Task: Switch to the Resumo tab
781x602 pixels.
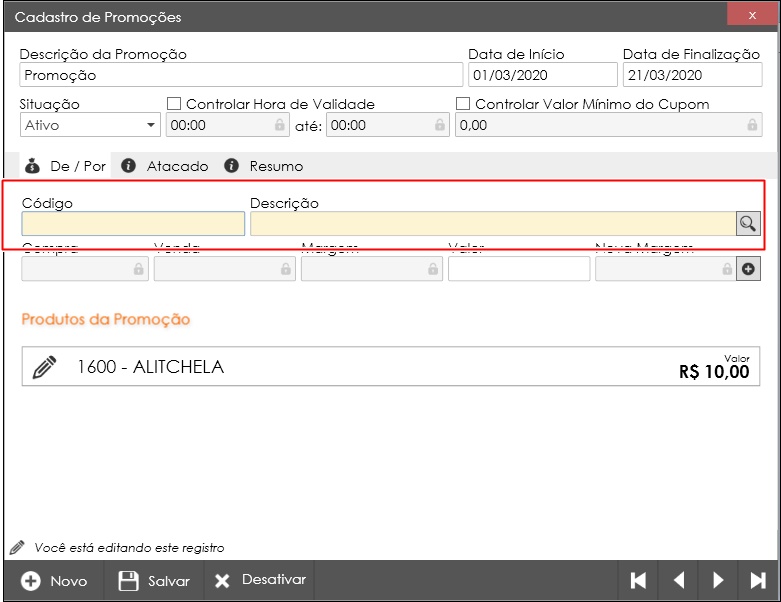Action: tap(264, 166)
